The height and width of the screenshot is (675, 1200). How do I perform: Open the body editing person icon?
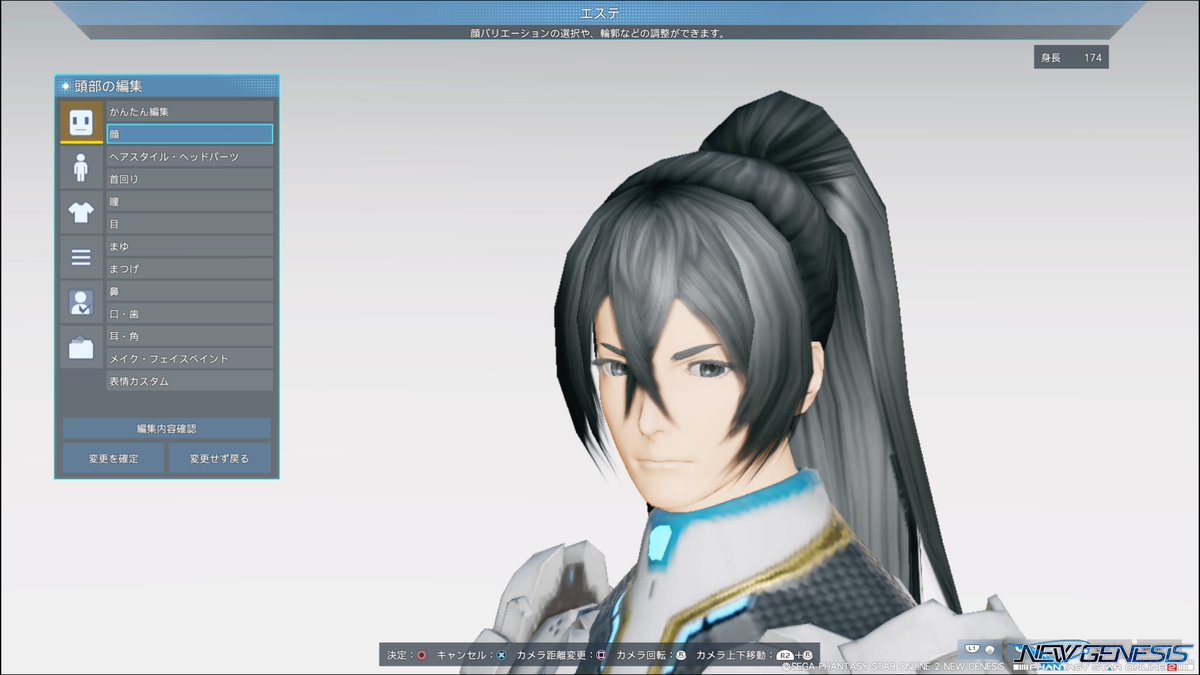(81, 167)
